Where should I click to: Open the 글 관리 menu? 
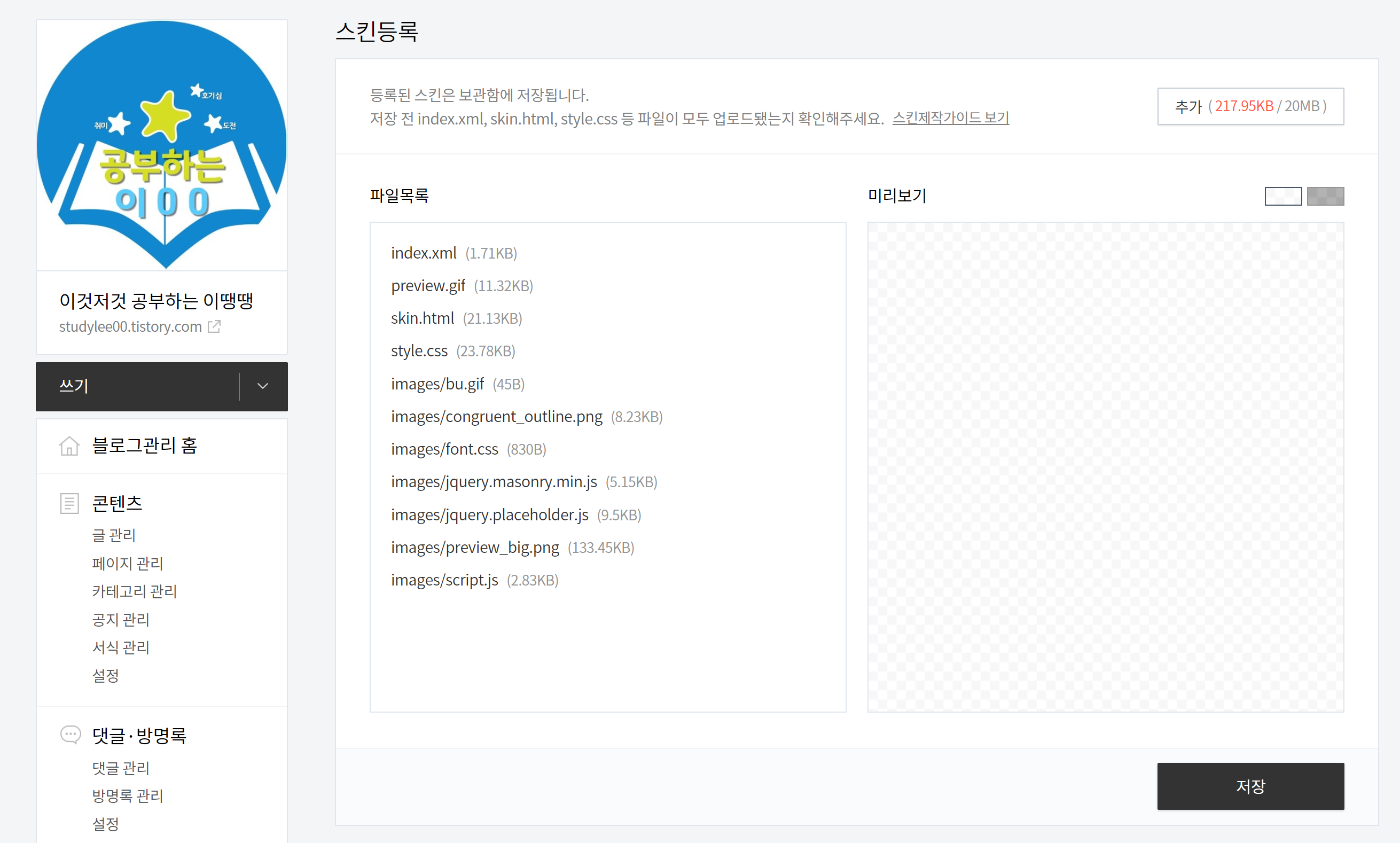tap(114, 535)
